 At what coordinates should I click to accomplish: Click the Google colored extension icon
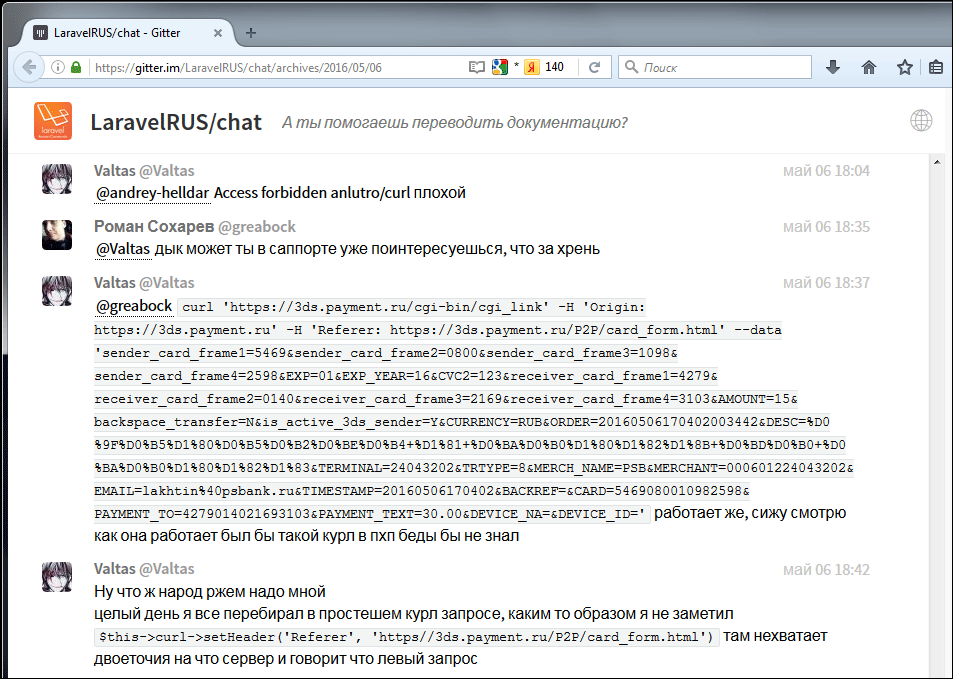[x=500, y=67]
